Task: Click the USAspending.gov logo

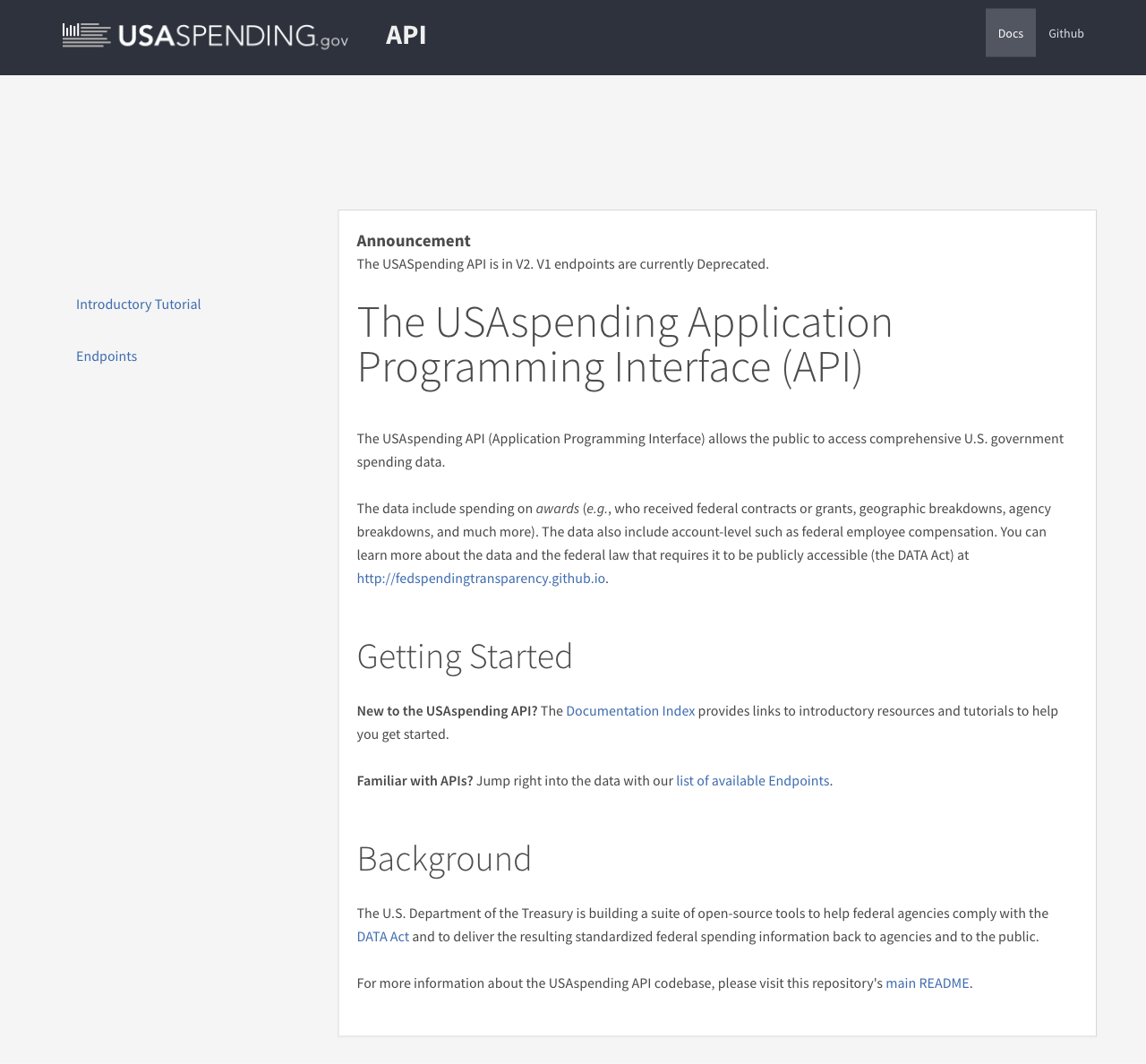Action: [205, 35]
